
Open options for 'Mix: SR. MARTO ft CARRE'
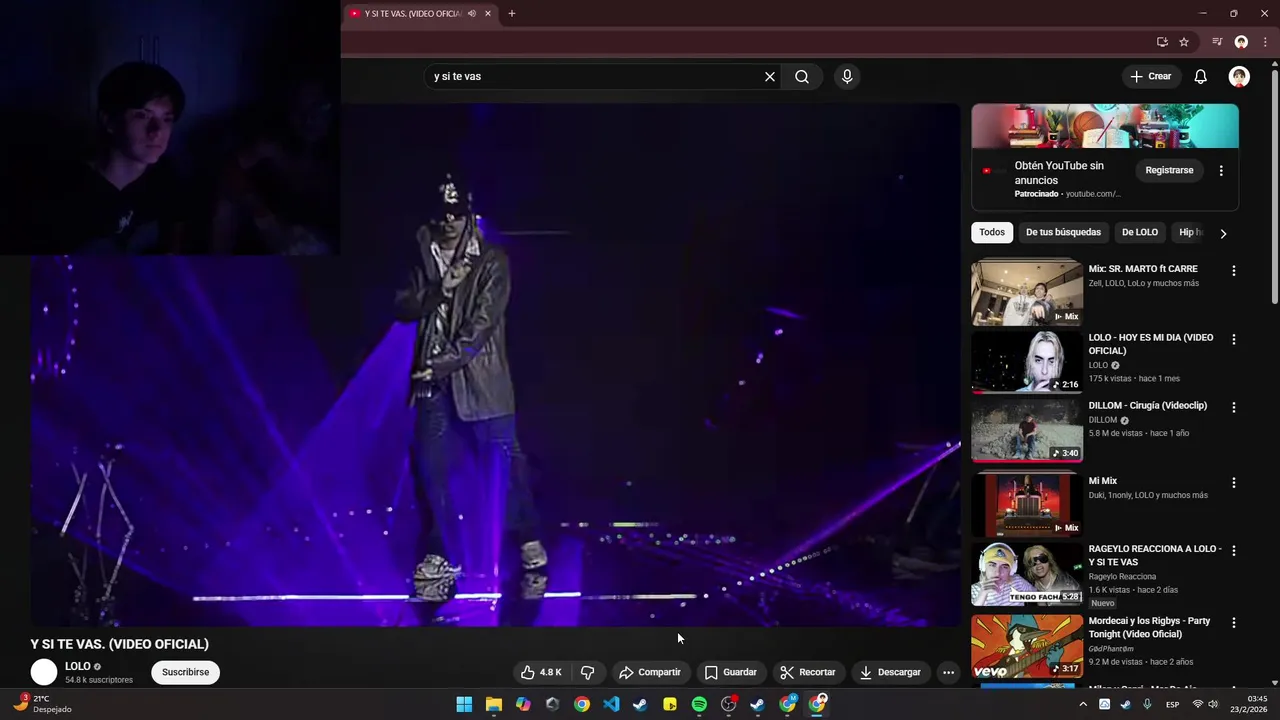(1233, 271)
